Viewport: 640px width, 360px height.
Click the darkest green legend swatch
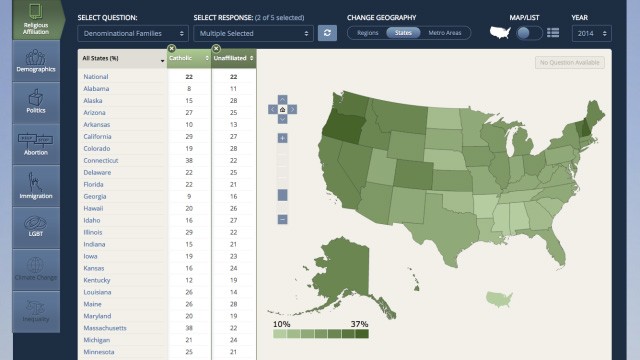pos(362,334)
